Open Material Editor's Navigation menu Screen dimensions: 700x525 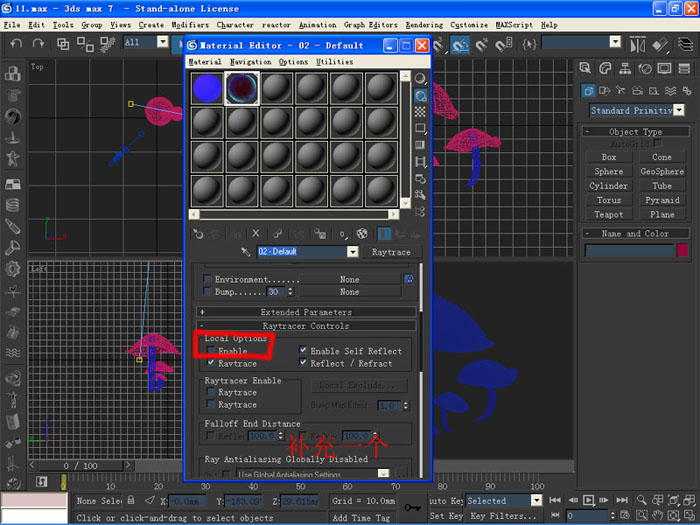coord(250,62)
